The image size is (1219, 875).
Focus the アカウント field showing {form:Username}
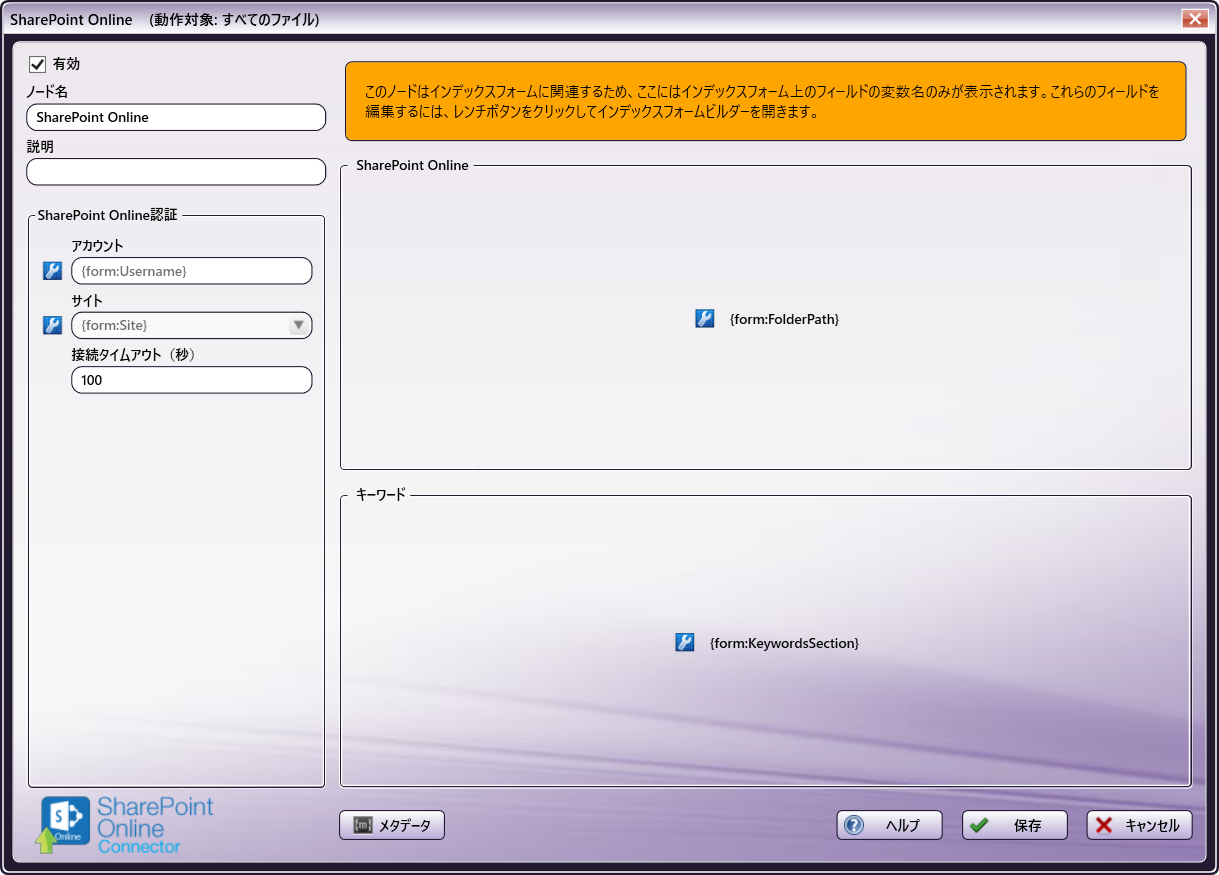click(192, 271)
